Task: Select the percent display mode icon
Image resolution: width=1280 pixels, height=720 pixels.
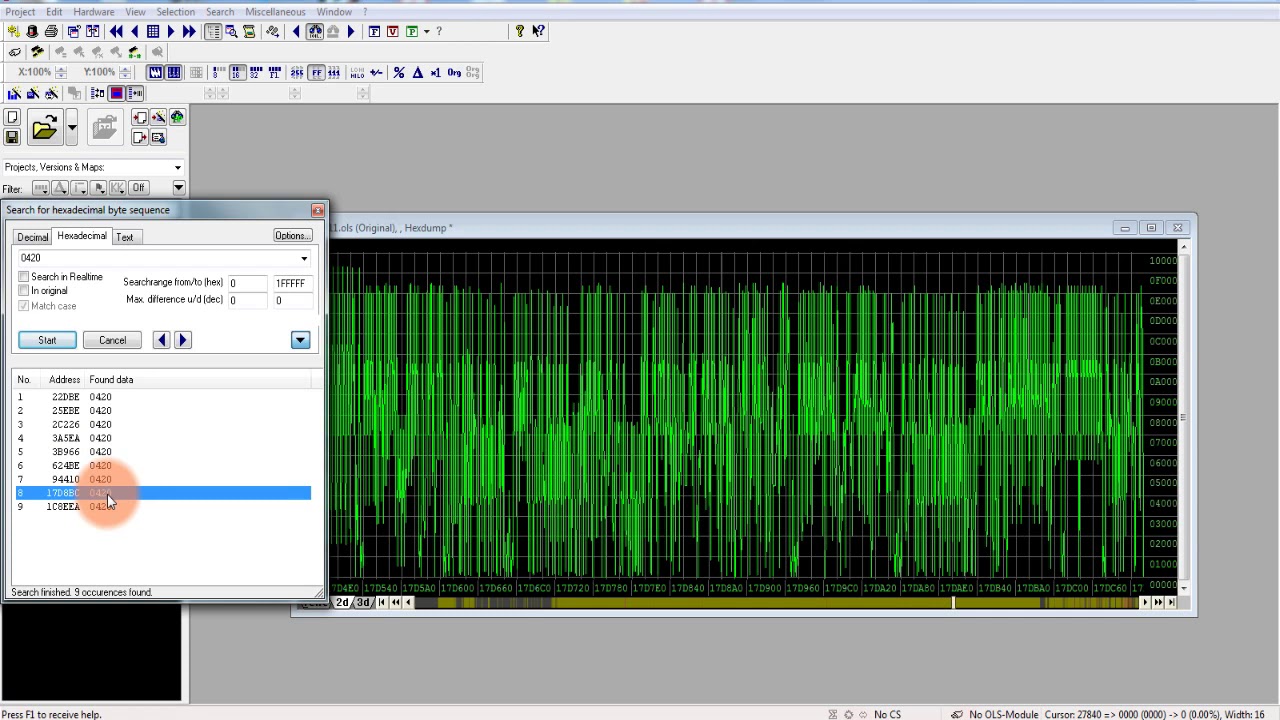Action: point(399,73)
